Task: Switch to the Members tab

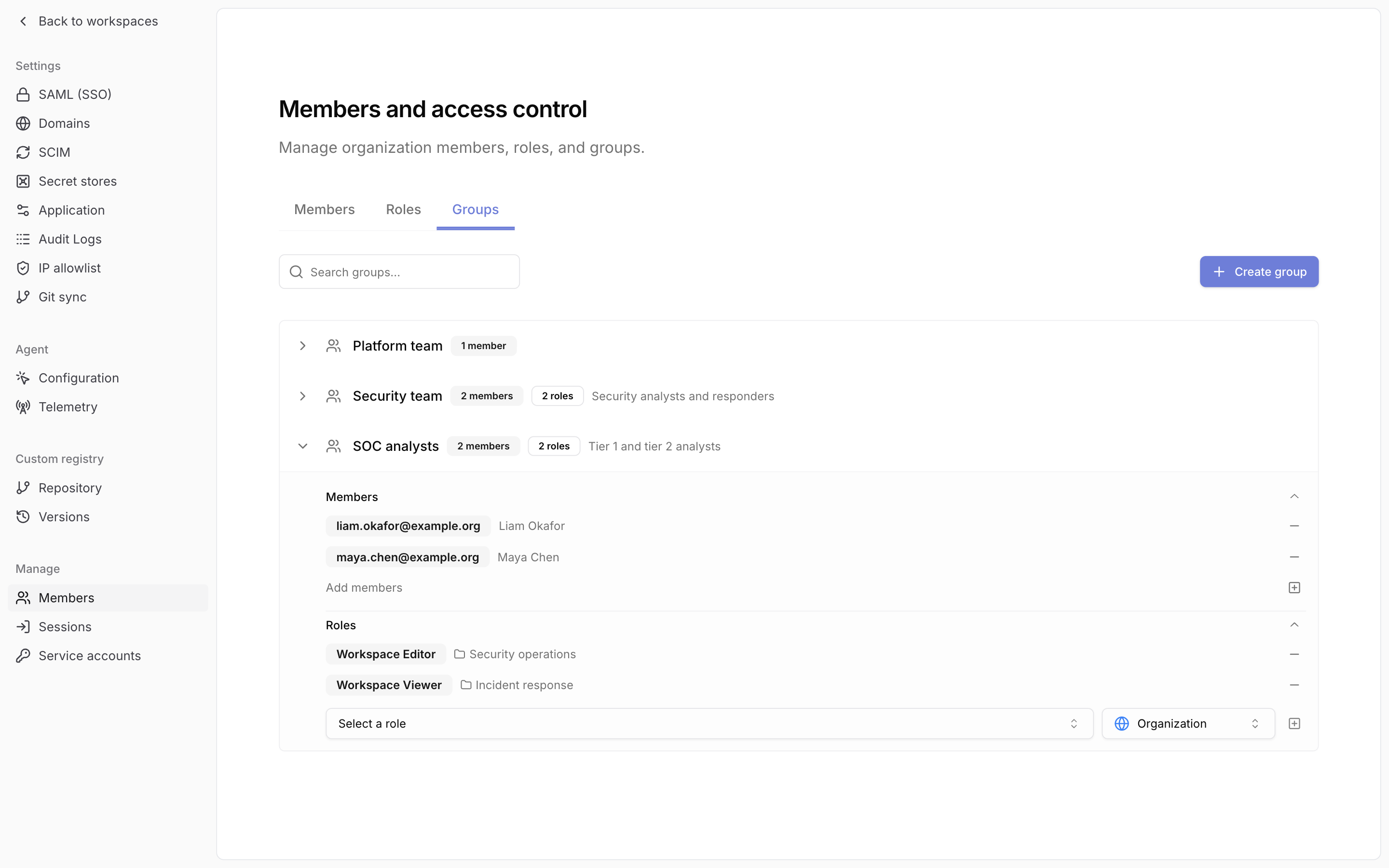Action: coord(324,210)
